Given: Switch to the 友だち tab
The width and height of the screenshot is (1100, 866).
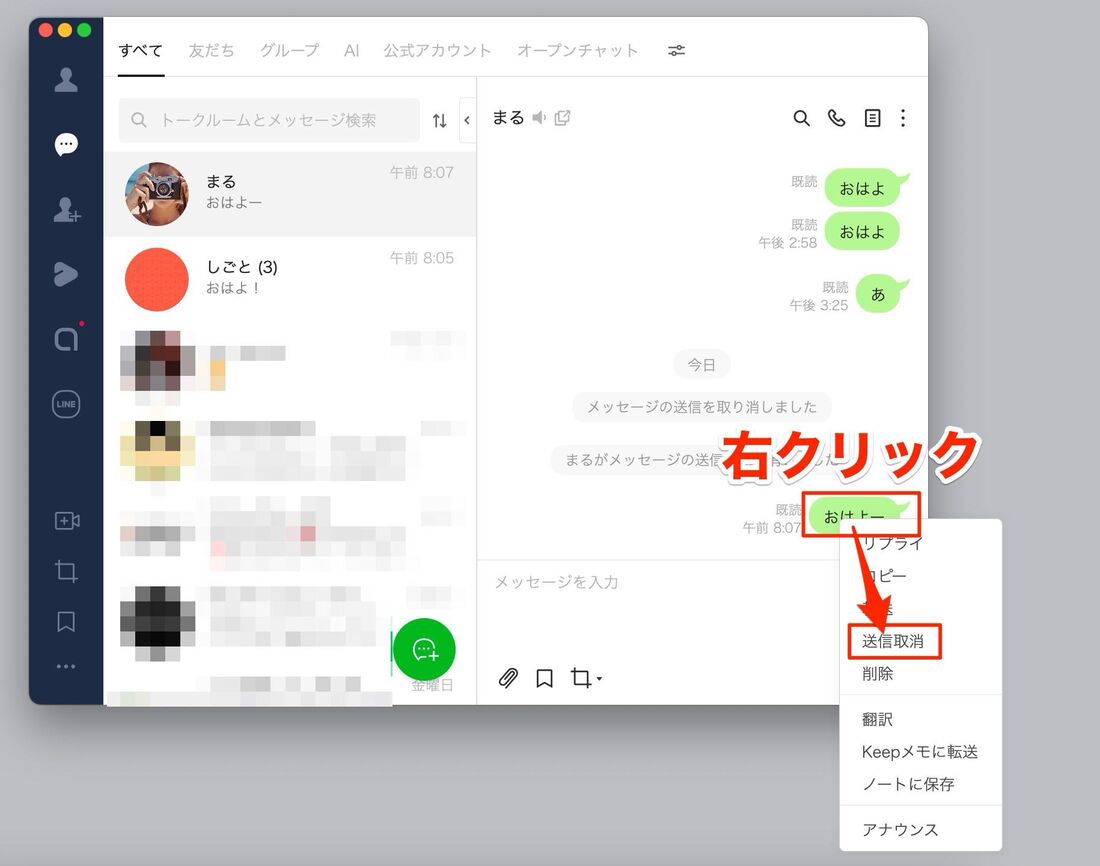Looking at the screenshot, I should tap(211, 50).
